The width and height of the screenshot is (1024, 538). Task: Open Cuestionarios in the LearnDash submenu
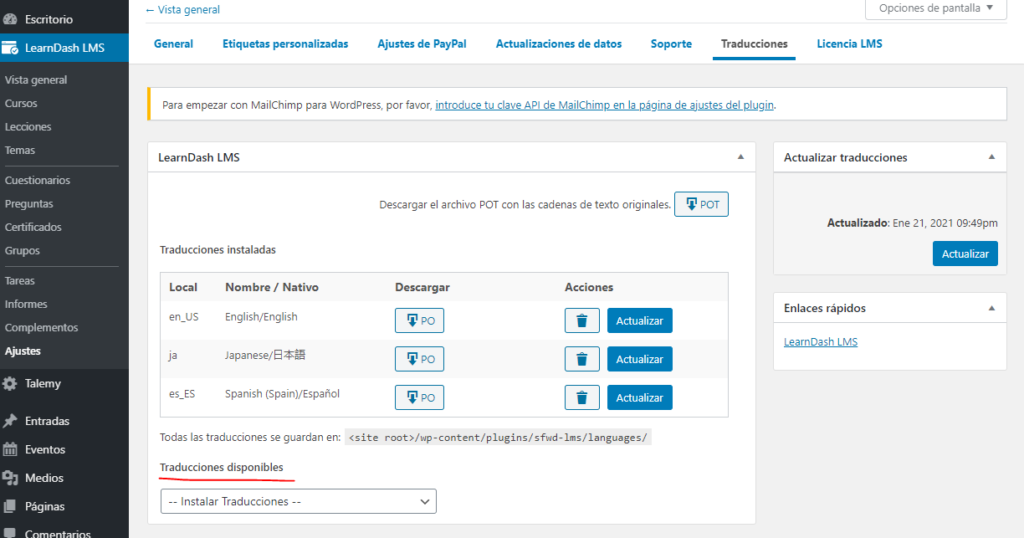[37, 180]
